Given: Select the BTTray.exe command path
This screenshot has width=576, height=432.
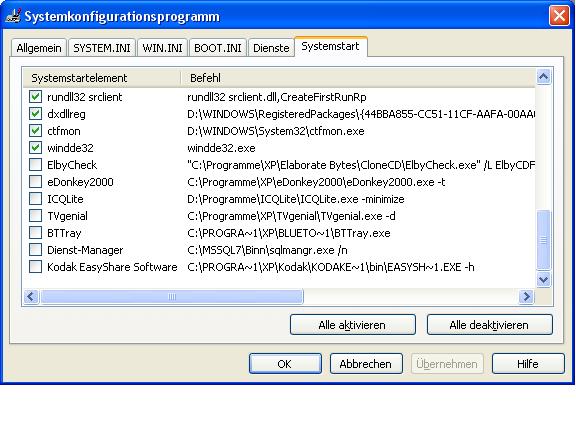Looking at the screenshot, I should pyautogui.click(x=289, y=233).
